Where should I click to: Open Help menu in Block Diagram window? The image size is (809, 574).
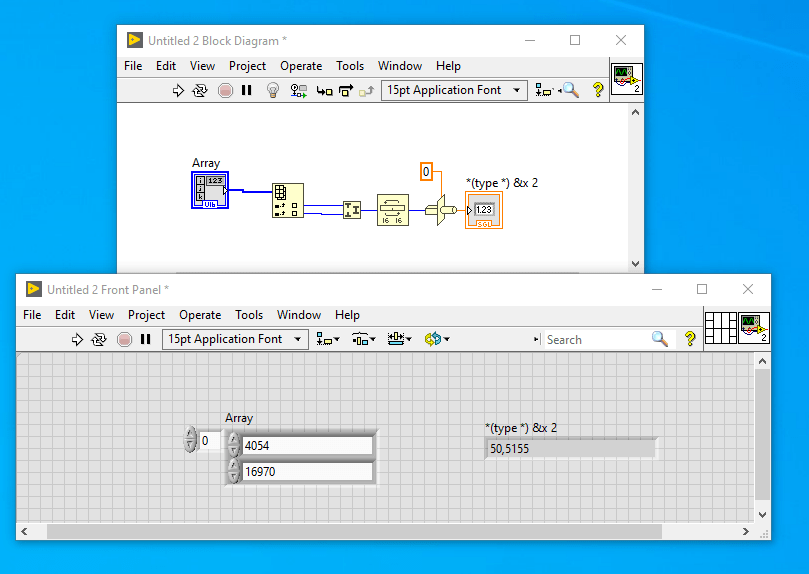tap(448, 66)
